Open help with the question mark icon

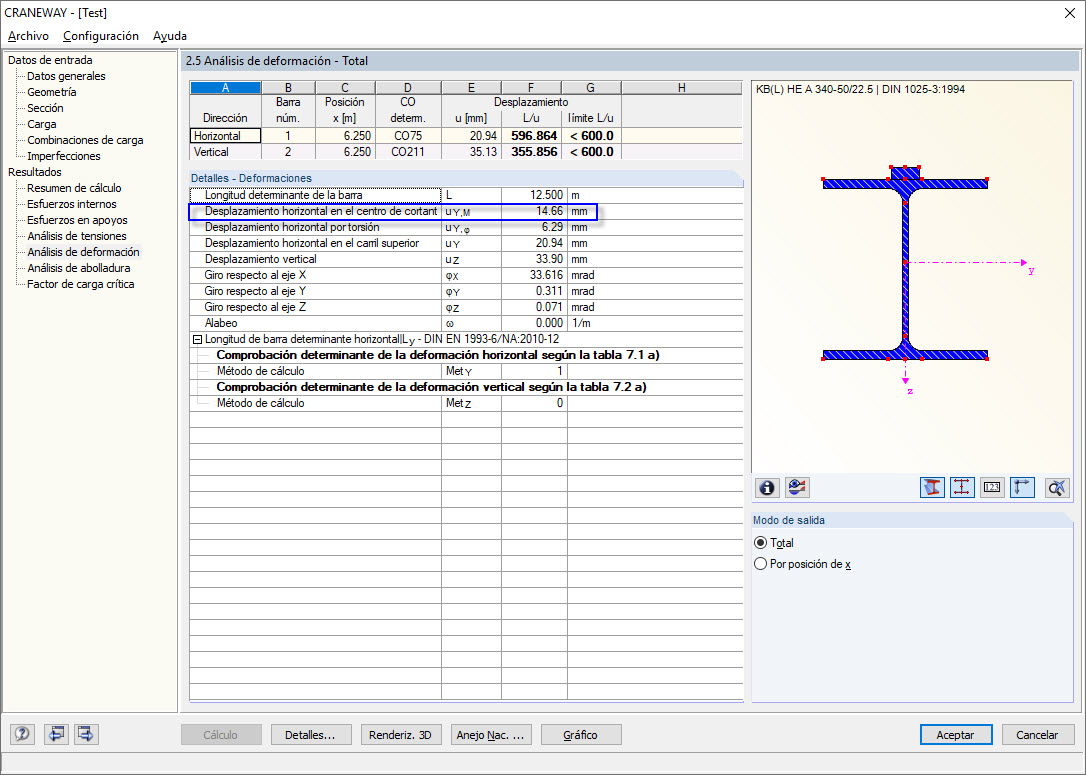22,734
